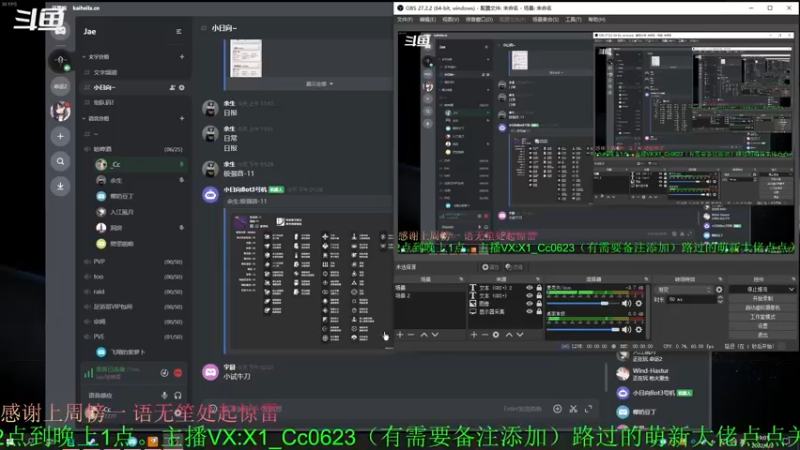
Task: Expand chat input box icon
Action: click(589, 409)
